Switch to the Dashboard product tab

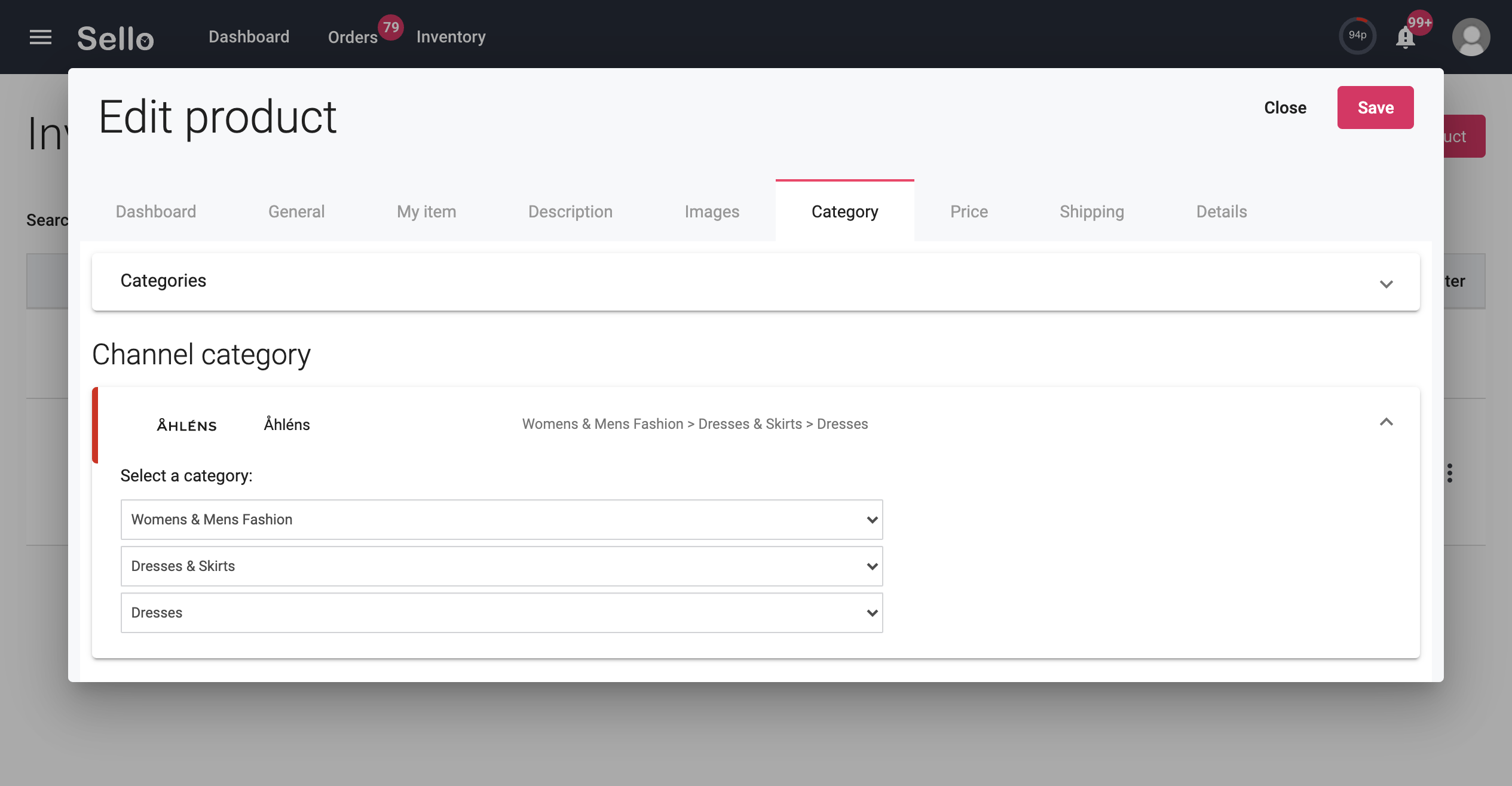click(x=156, y=211)
